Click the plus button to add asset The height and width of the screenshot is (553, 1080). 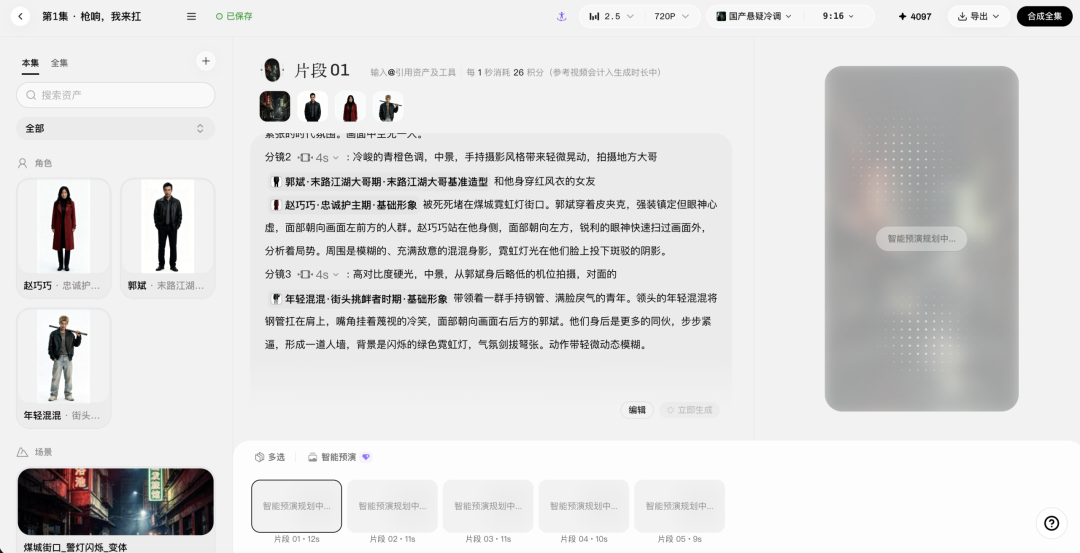(x=205, y=61)
